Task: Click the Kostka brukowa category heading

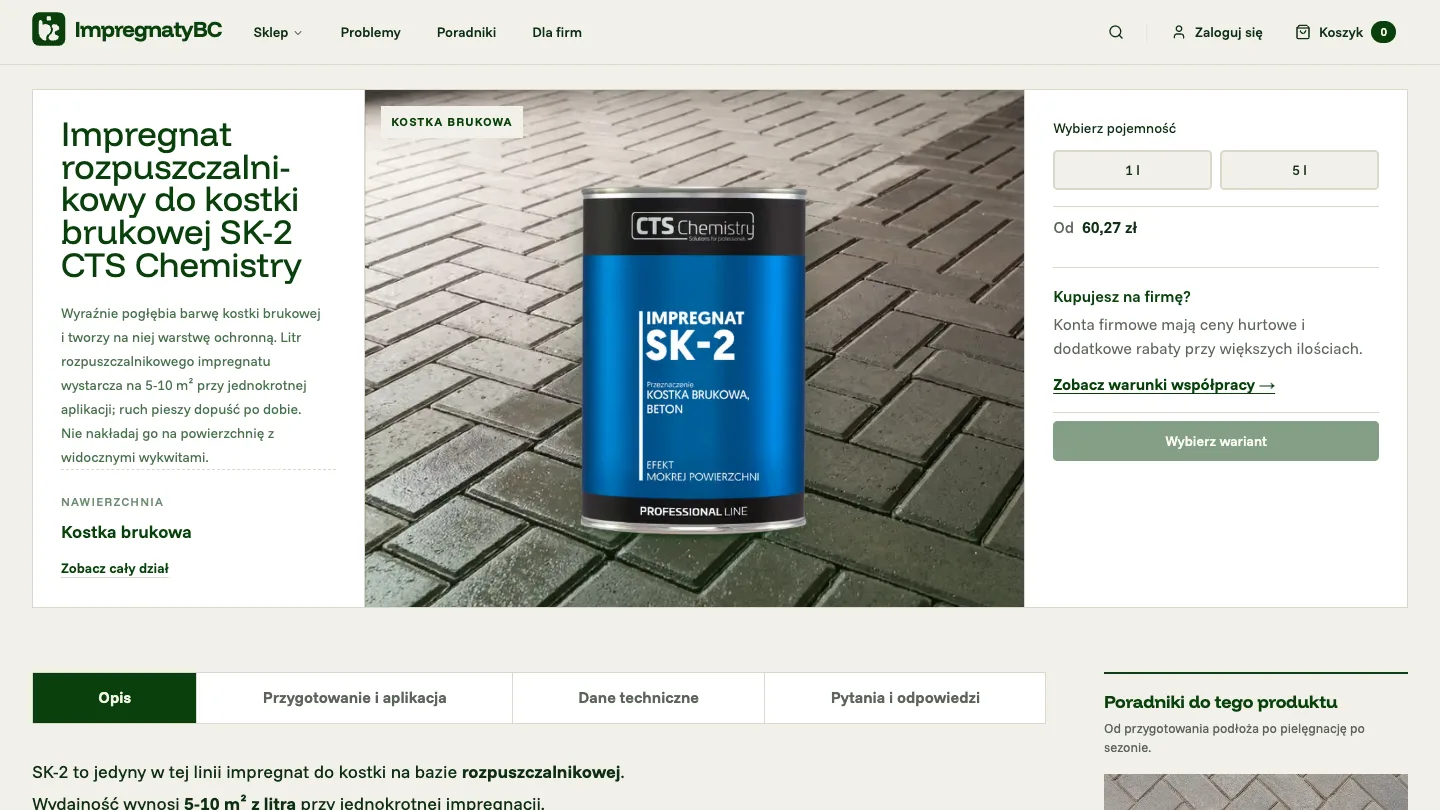Action: (126, 532)
